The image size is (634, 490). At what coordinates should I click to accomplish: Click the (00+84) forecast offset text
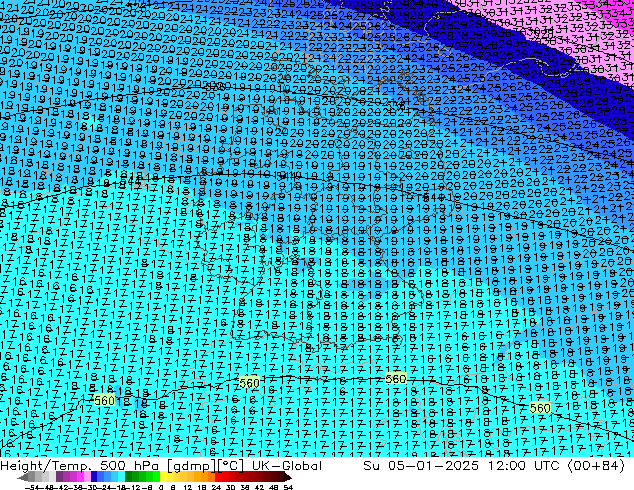pos(596,466)
